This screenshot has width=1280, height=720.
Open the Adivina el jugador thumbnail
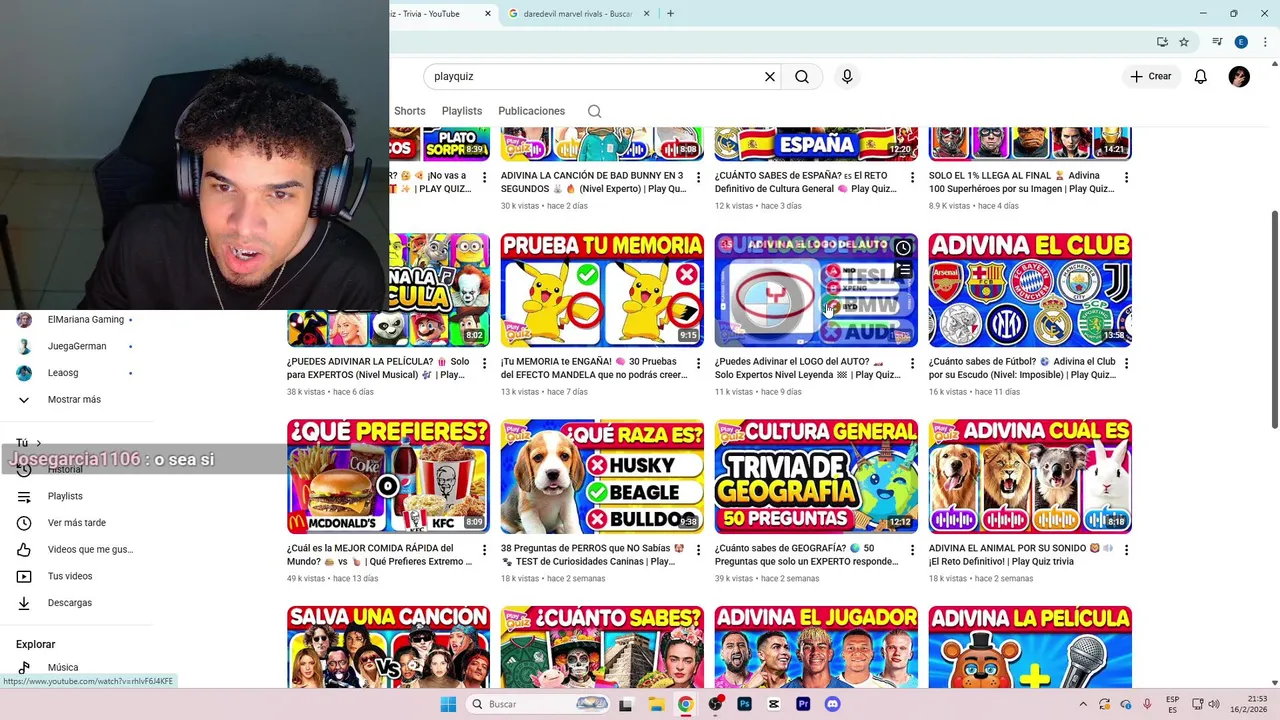[816, 647]
